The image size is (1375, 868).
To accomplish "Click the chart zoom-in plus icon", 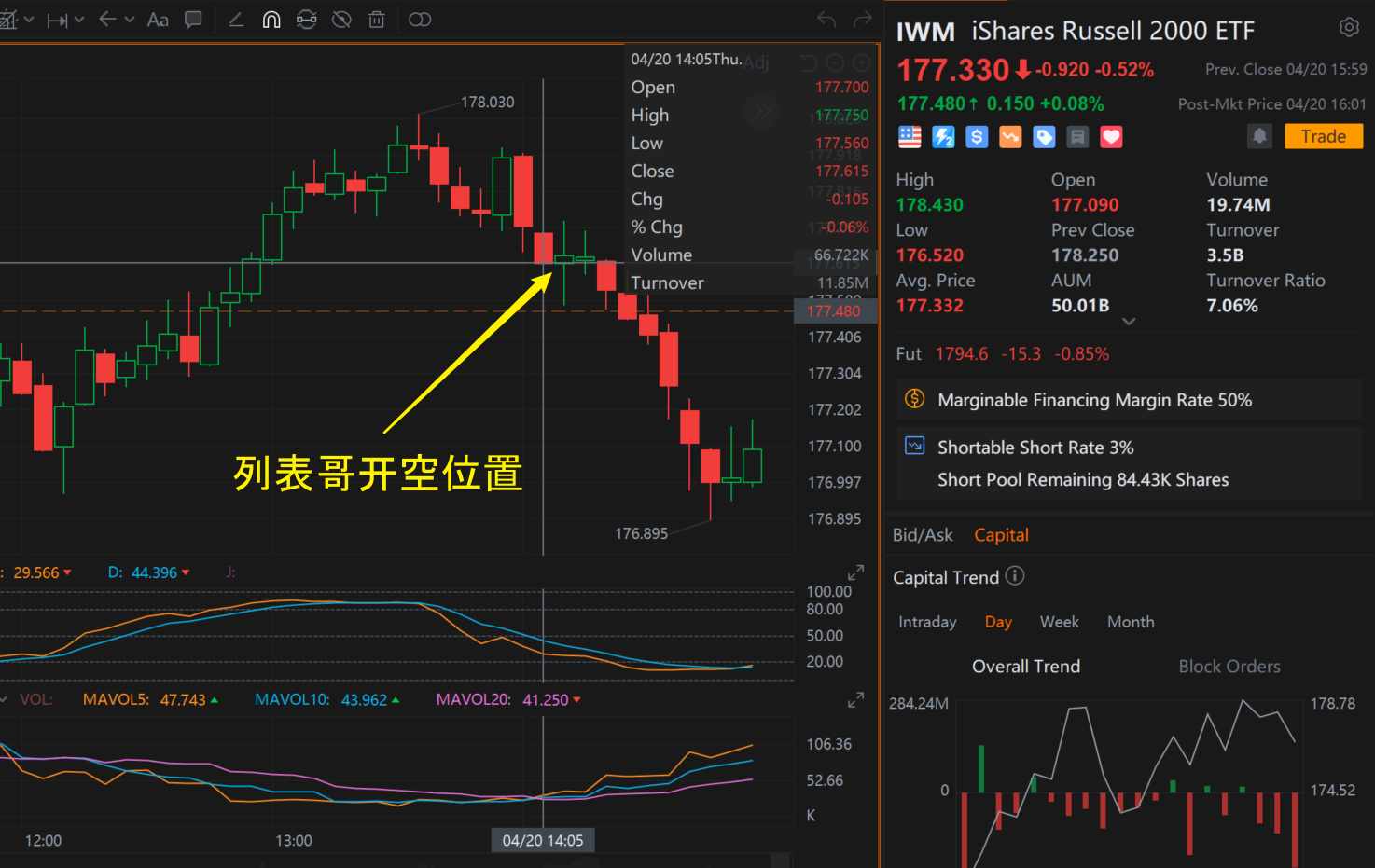I will [862, 62].
